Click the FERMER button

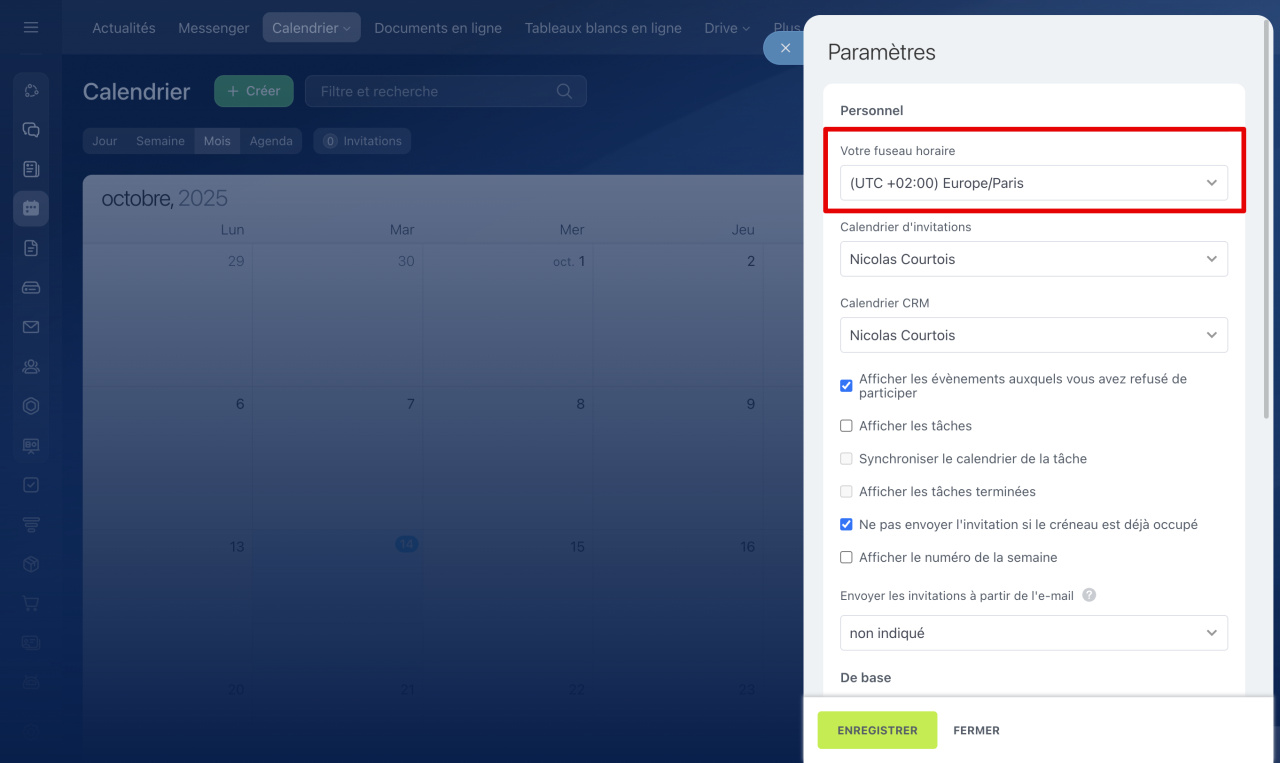pyautogui.click(x=976, y=730)
